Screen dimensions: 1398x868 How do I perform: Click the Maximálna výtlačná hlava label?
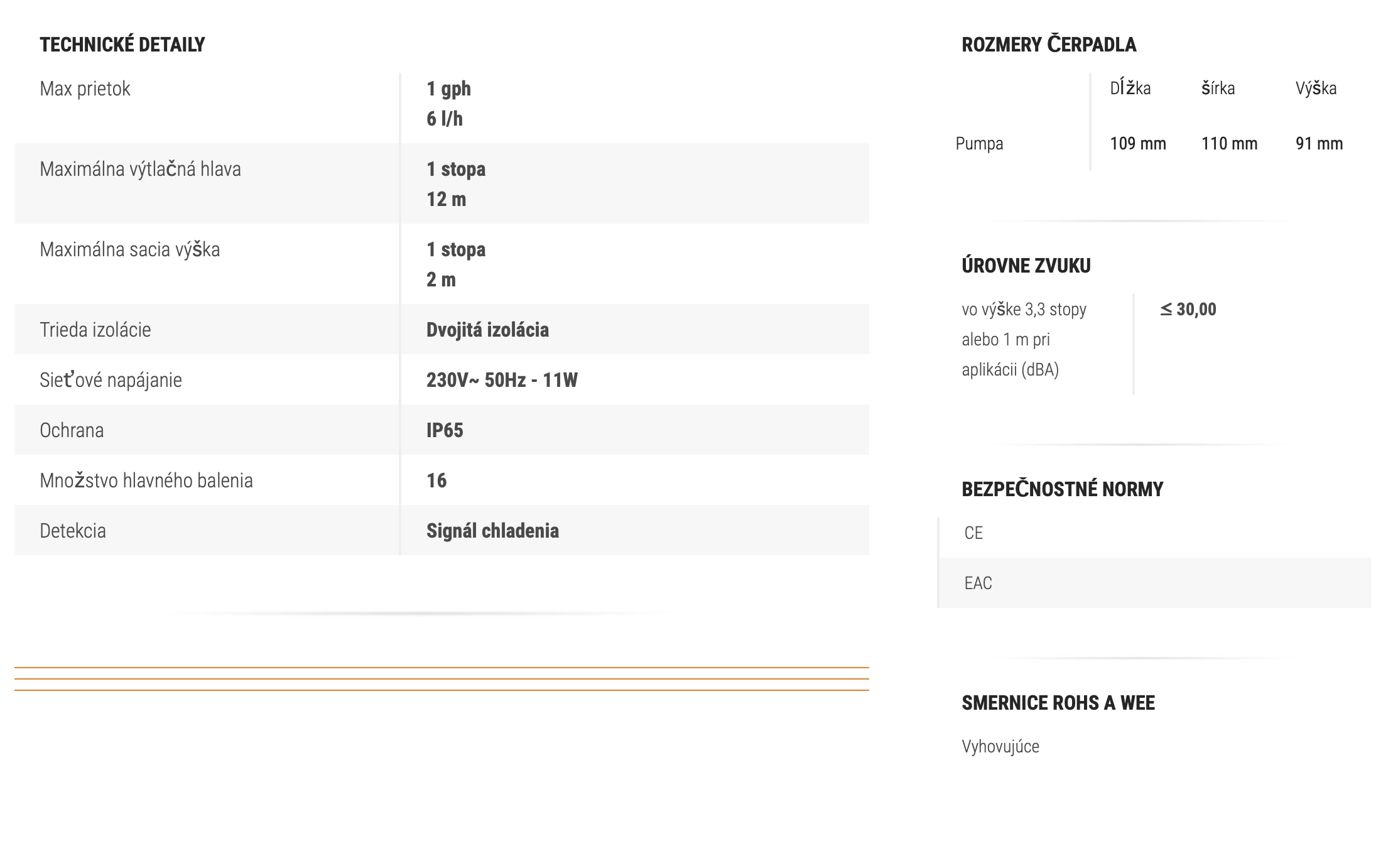click(x=140, y=169)
